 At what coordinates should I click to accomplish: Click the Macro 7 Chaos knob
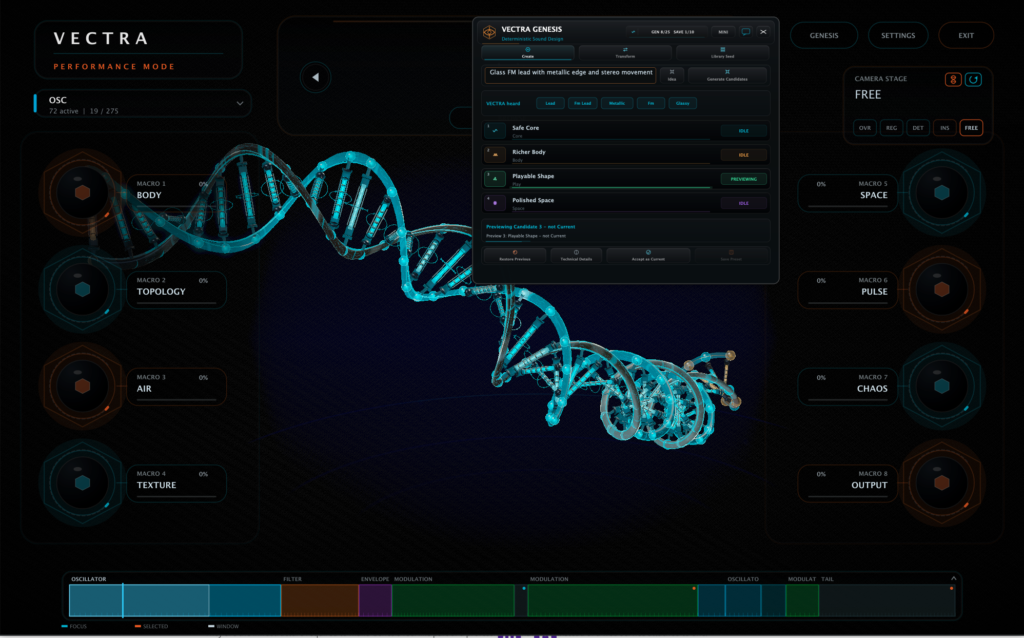(941, 385)
